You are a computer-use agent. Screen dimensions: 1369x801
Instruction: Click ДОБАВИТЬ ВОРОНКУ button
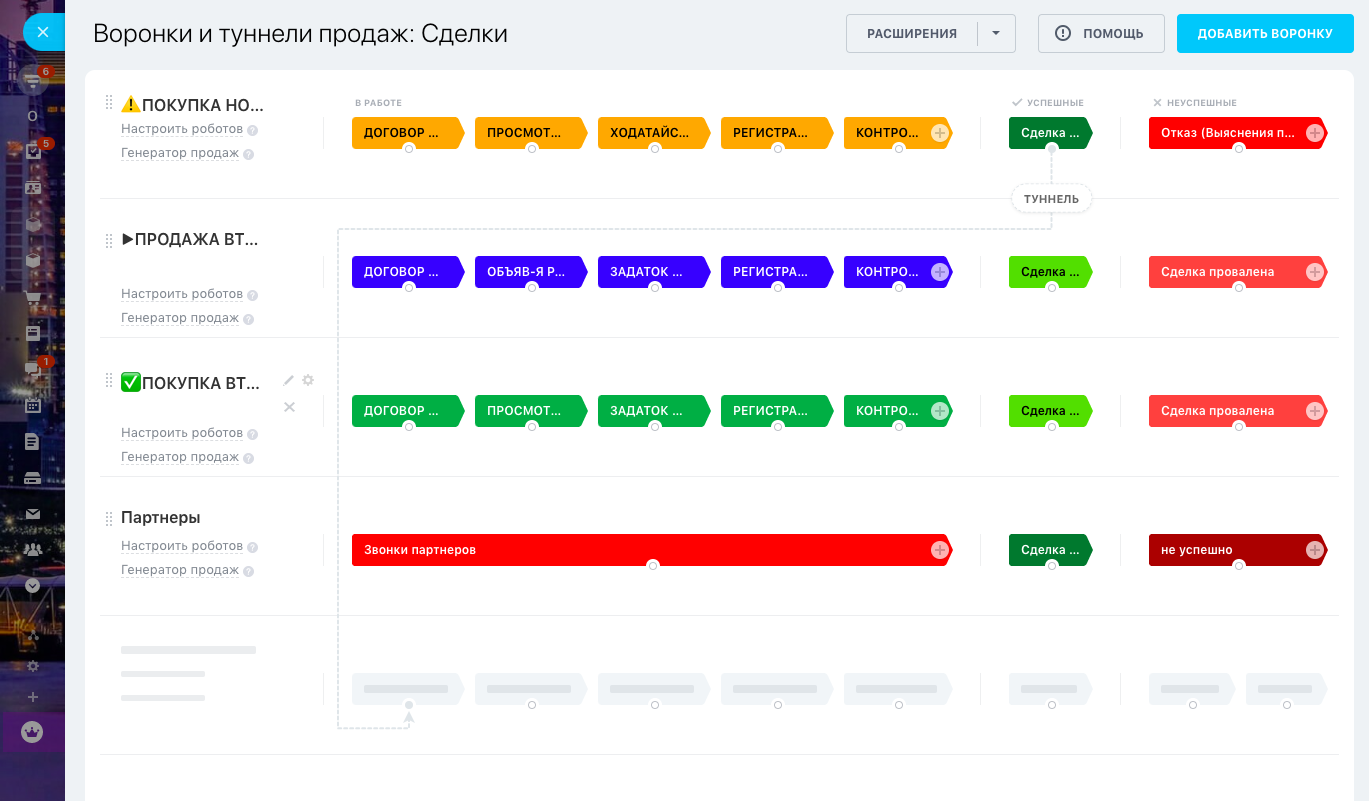tap(1264, 33)
